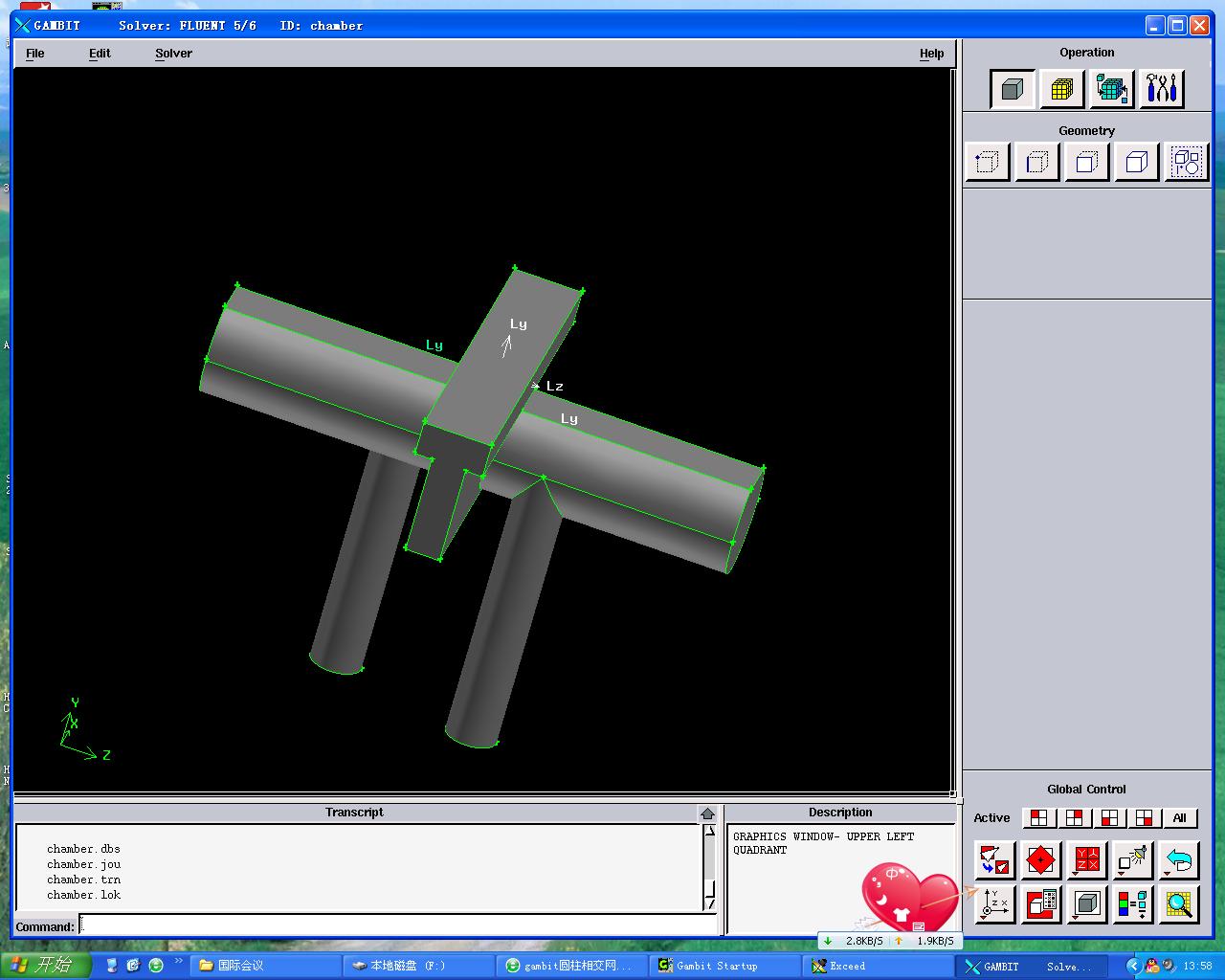Select the Vertex geometry command button
The width and height of the screenshot is (1225, 980).
point(987,162)
